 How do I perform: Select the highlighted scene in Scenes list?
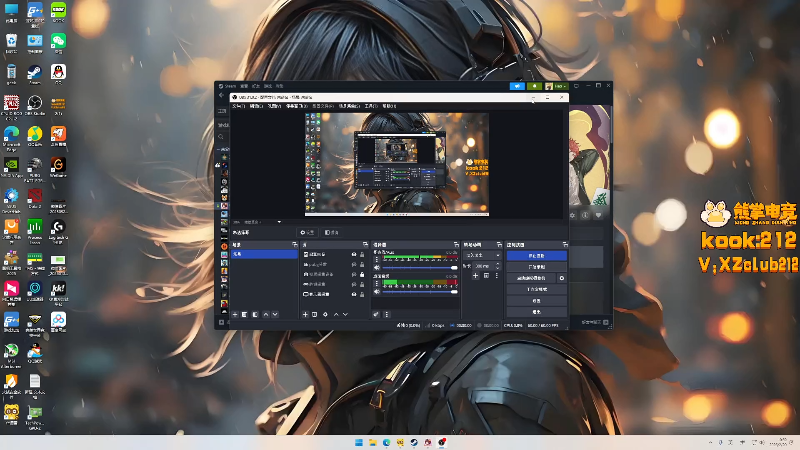click(x=264, y=254)
